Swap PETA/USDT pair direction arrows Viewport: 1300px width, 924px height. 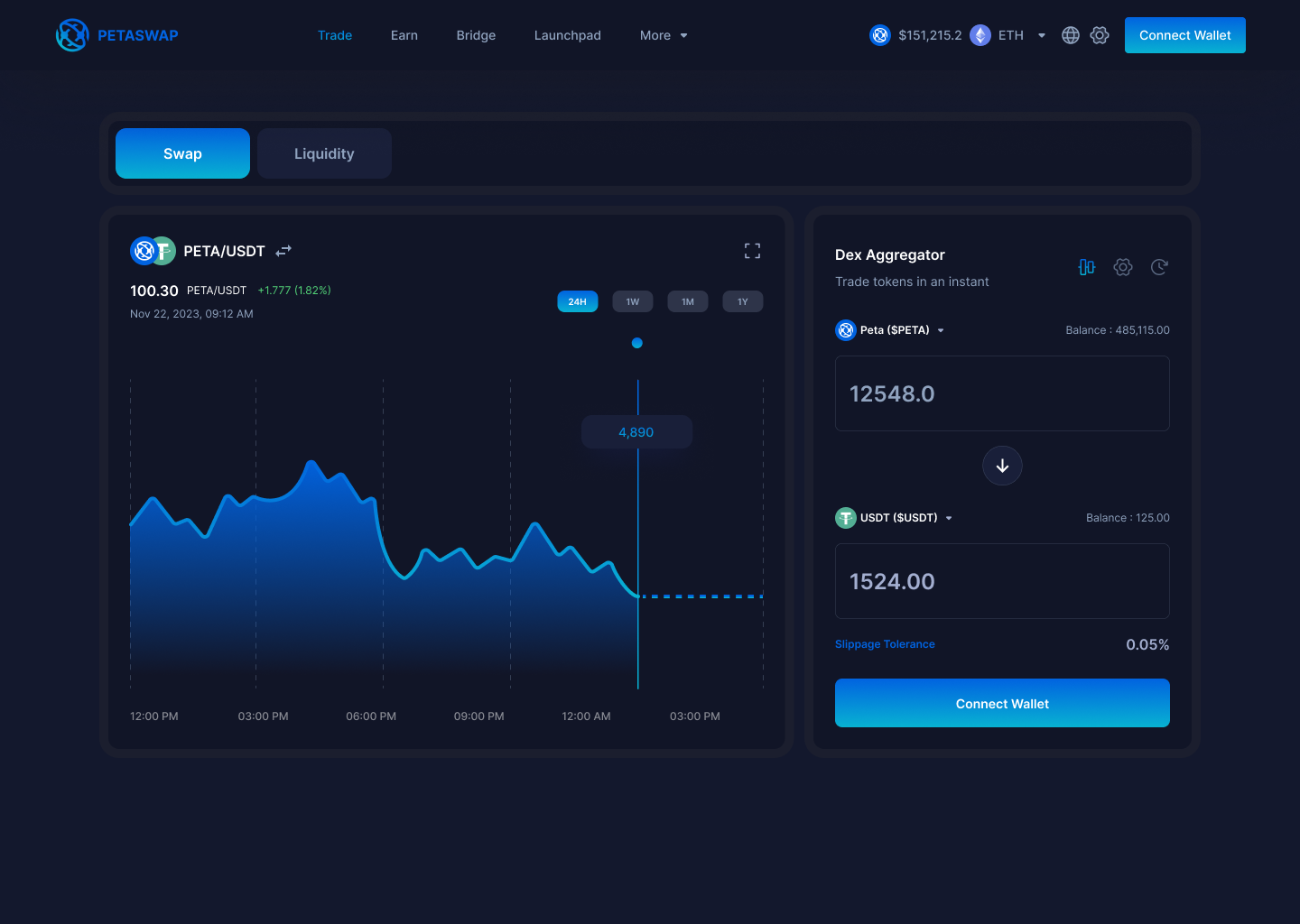point(283,251)
